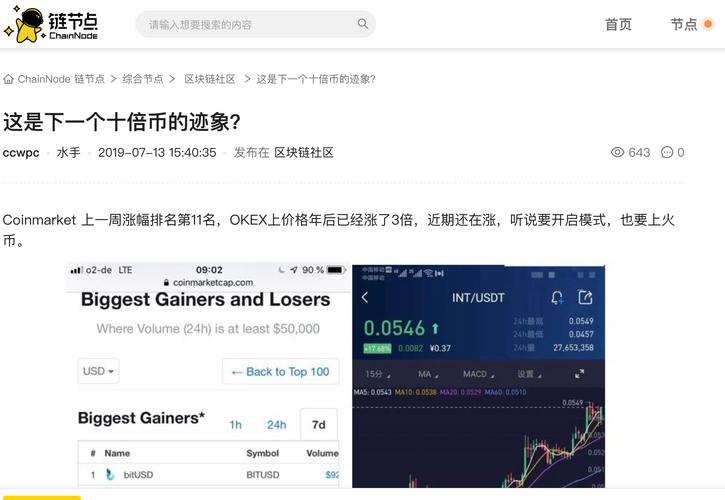Open the 15分 interval dropdown
The height and width of the screenshot is (500, 725).
(x=378, y=374)
